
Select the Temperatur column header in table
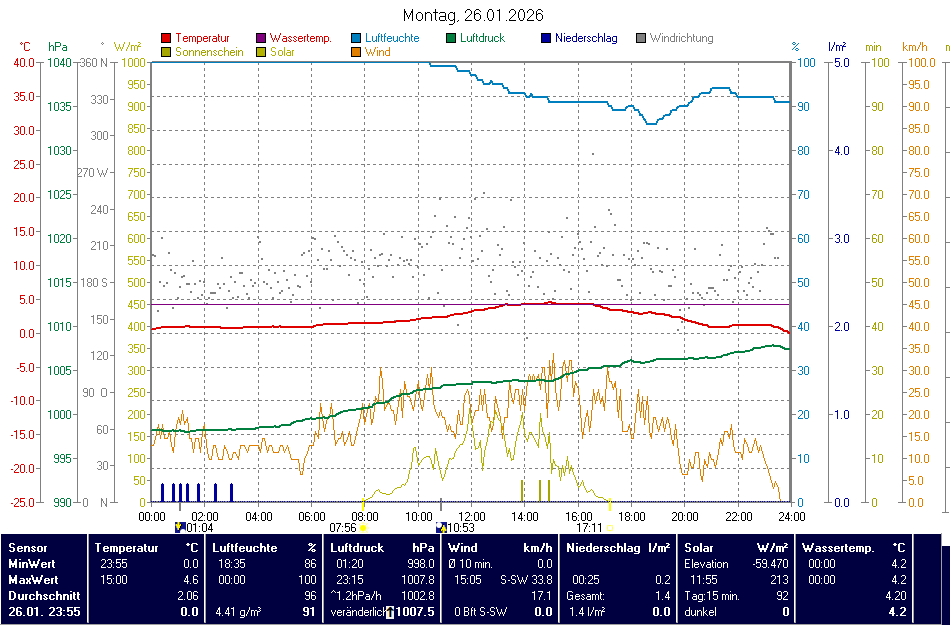(x=127, y=548)
